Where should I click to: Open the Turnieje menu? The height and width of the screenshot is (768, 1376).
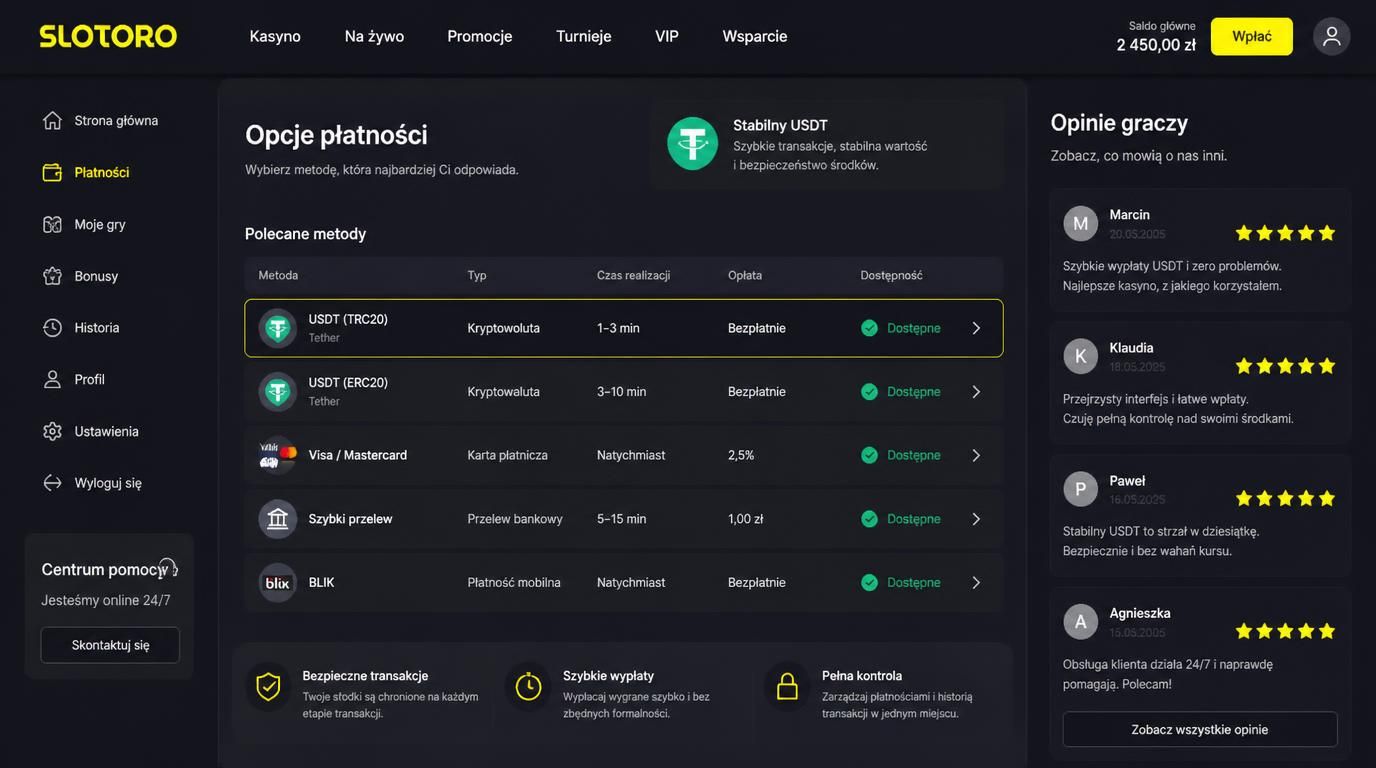(584, 36)
